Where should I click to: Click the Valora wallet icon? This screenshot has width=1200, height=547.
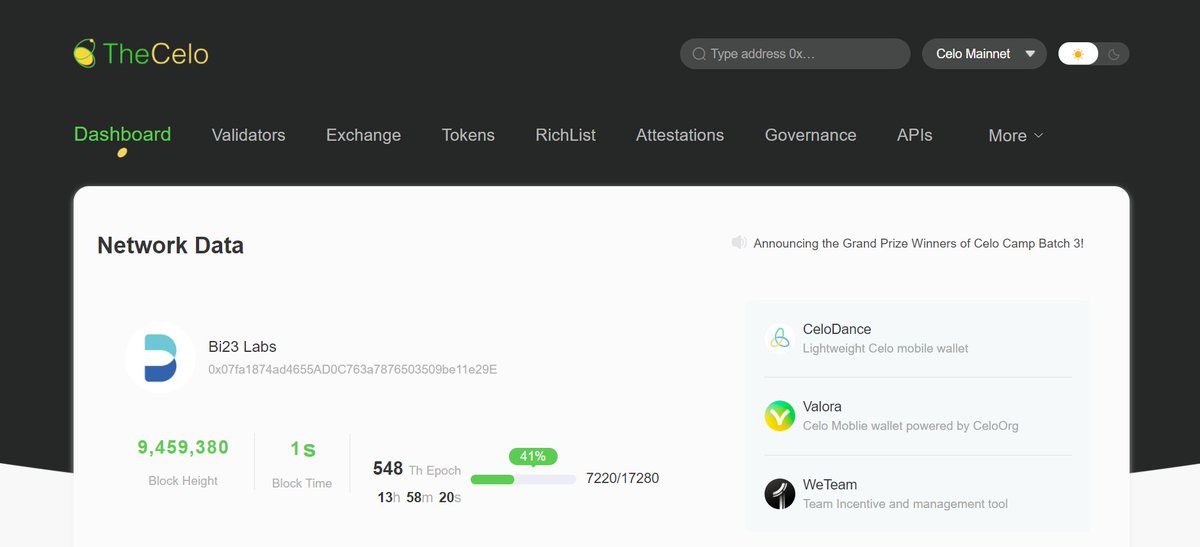pyautogui.click(x=780, y=416)
